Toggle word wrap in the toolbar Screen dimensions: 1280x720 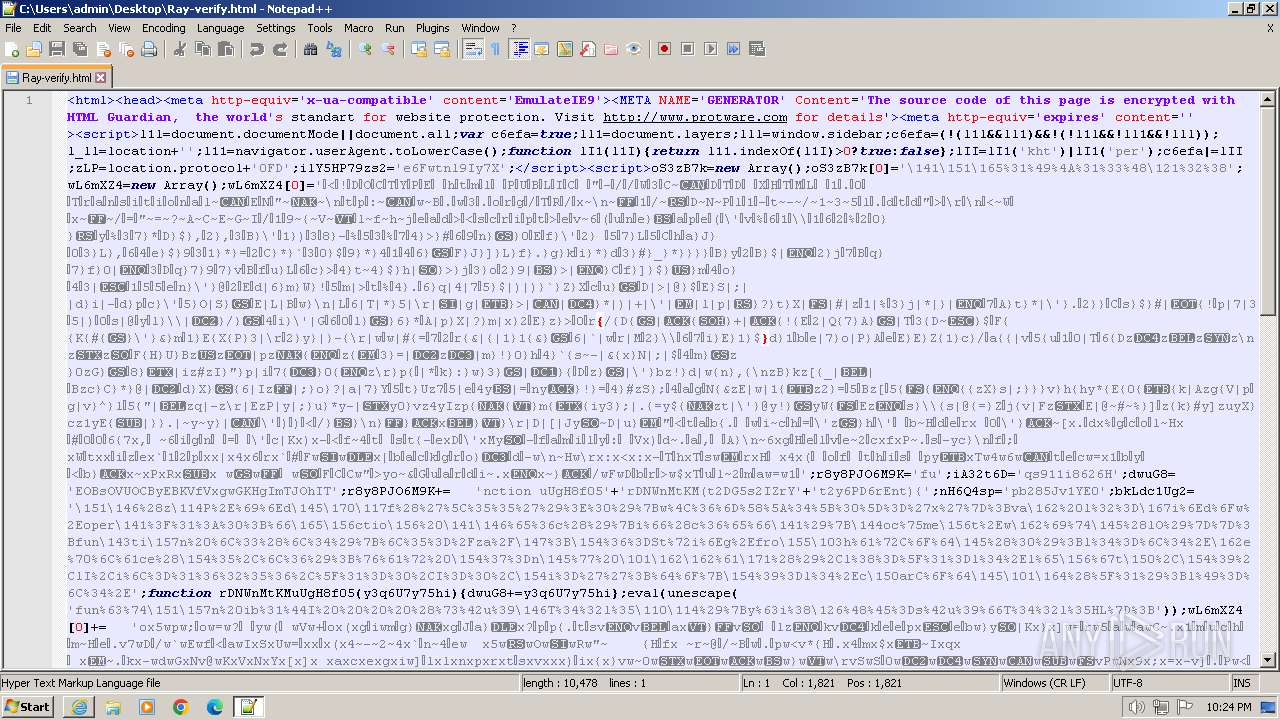tap(473, 49)
